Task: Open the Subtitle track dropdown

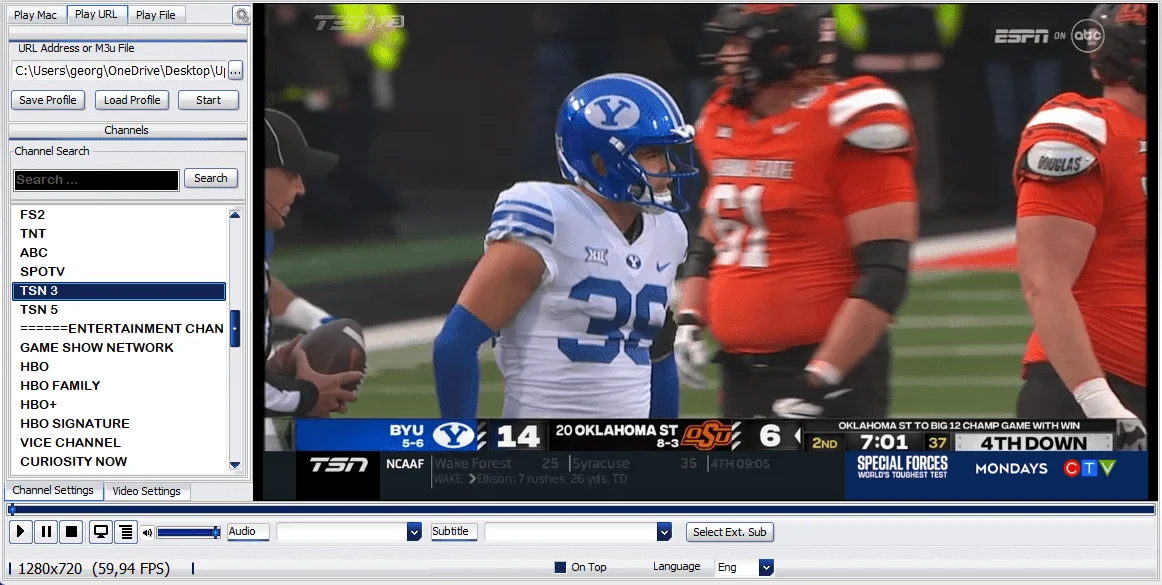Action: pos(664,532)
